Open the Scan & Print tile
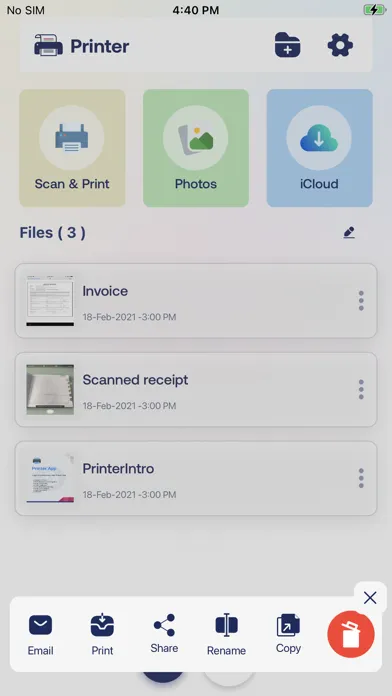Viewport: 392px width, 696px height. pyautogui.click(x=72, y=148)
